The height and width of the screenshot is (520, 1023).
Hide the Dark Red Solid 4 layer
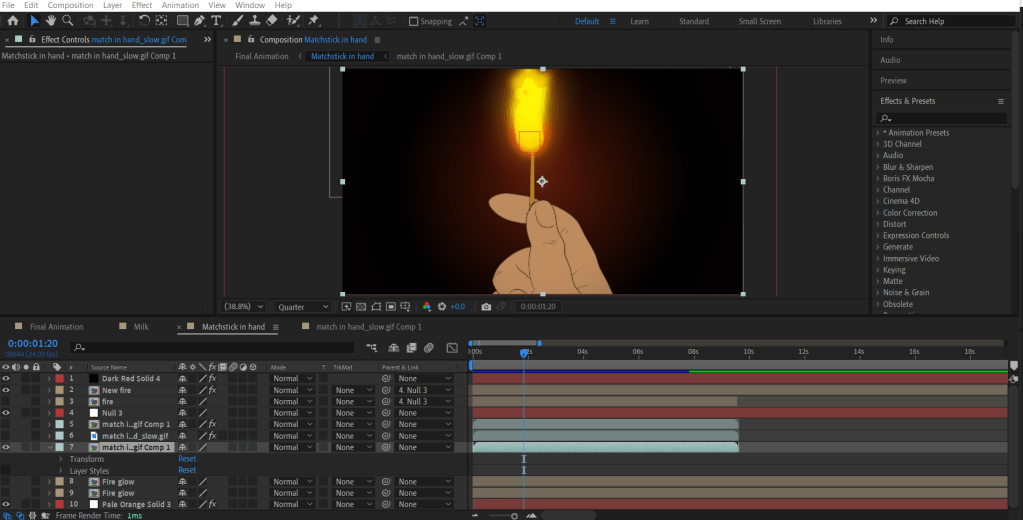6,379
